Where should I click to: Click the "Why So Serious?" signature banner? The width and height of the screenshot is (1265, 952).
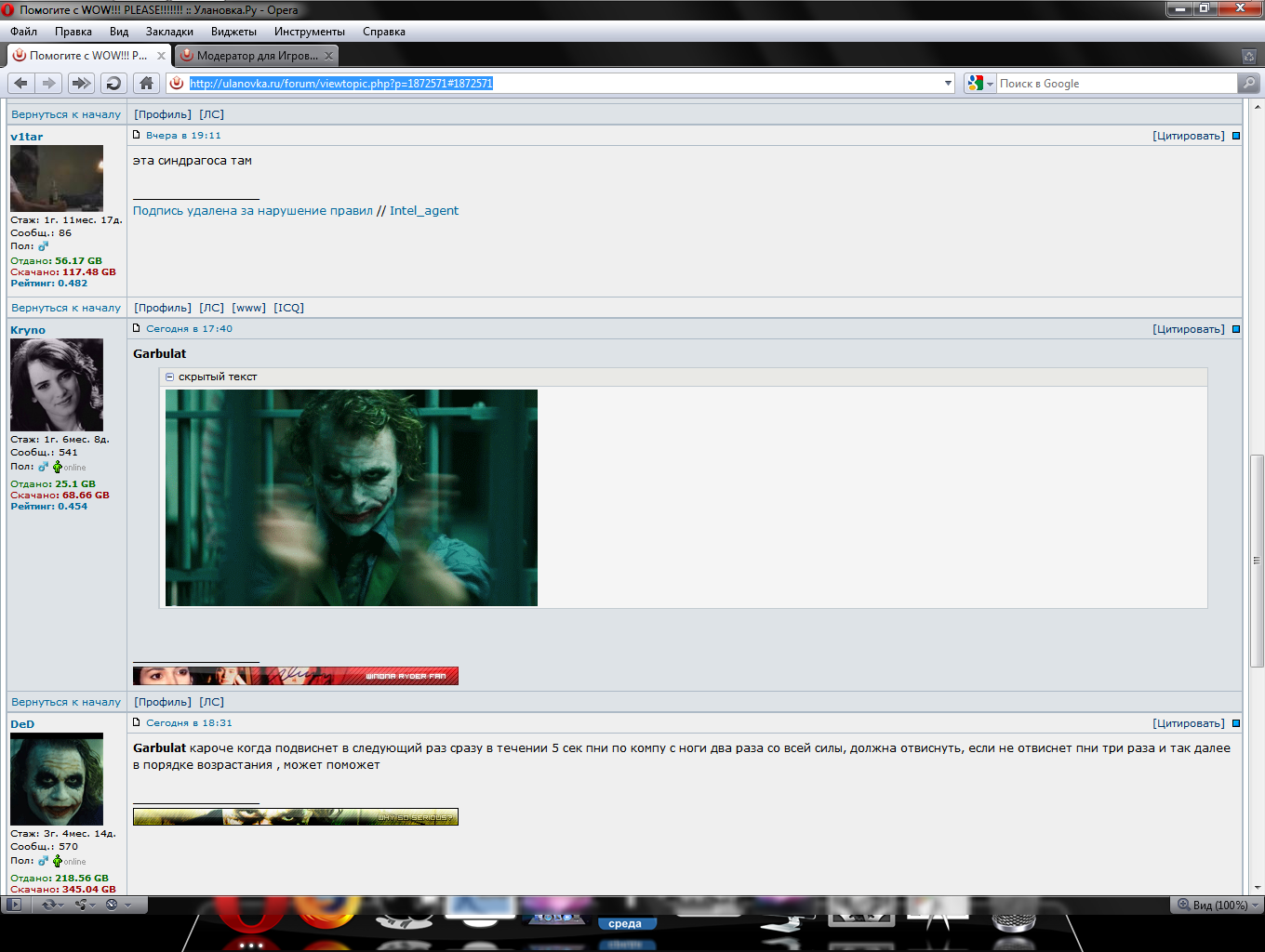coord(296,817)
